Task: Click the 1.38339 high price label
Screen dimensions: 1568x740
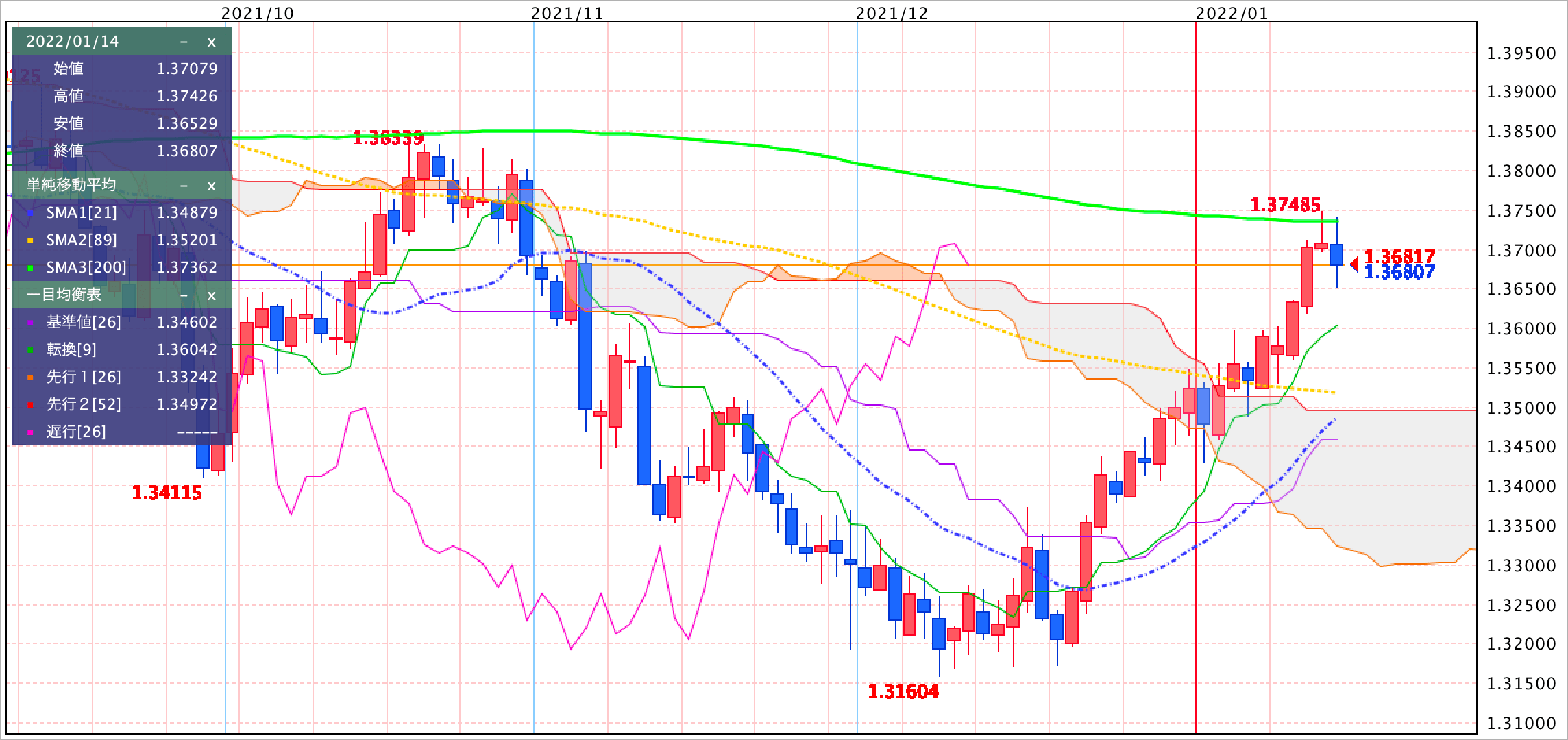Action: pyautogui.click(x=388, y=138)
